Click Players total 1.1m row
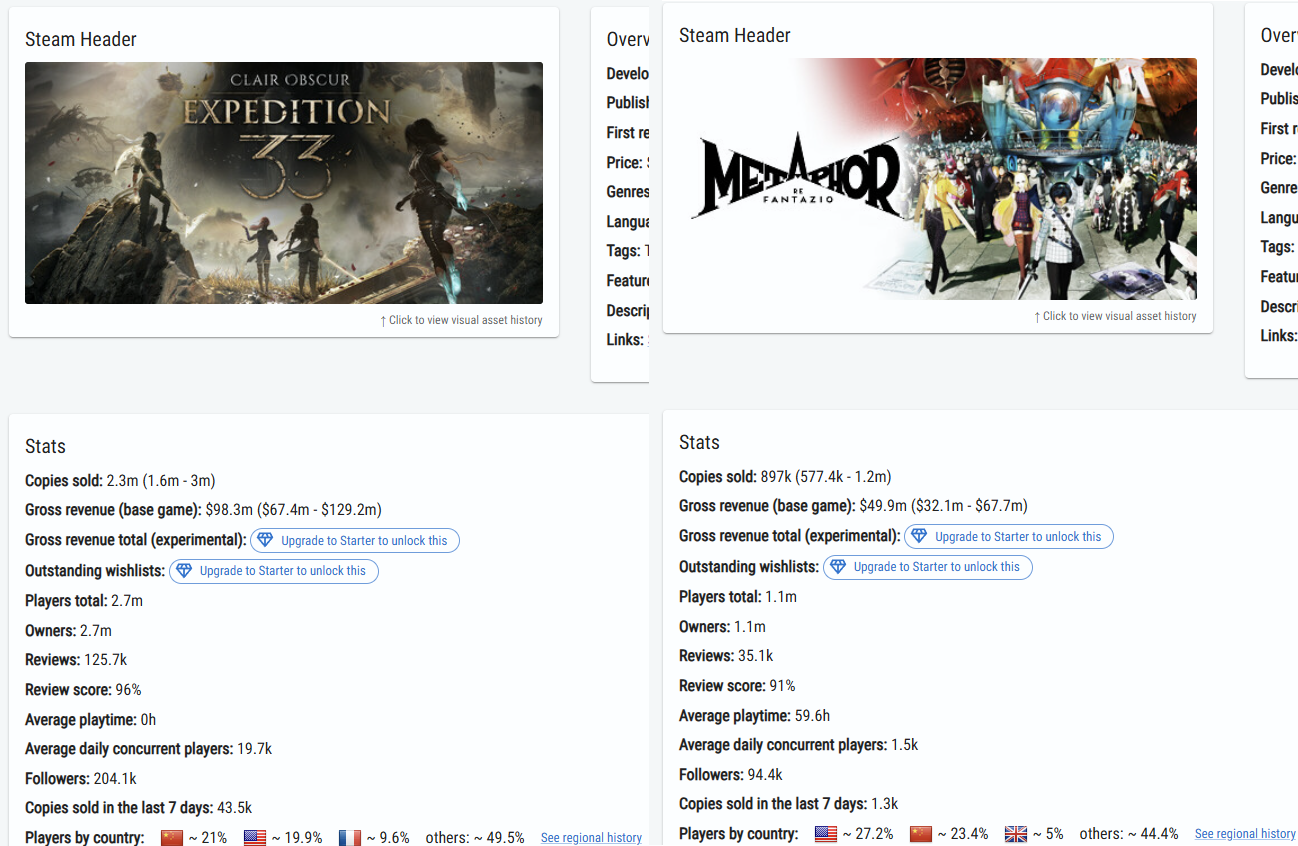1298x846 pixels. [738, 597]
